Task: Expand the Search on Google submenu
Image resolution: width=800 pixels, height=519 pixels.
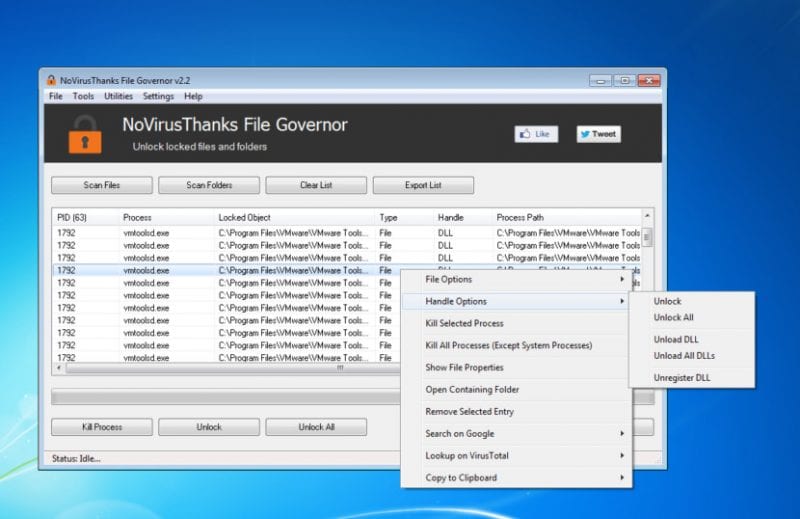Action: [x=516, y=434]
